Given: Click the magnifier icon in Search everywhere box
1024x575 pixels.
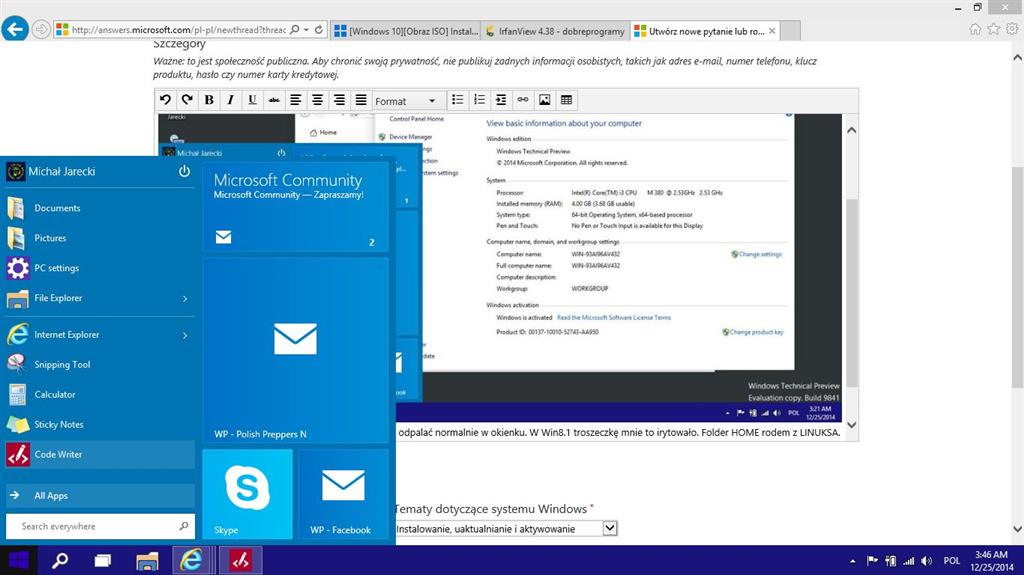Looking at the screenshot, I should click(184, 526).
